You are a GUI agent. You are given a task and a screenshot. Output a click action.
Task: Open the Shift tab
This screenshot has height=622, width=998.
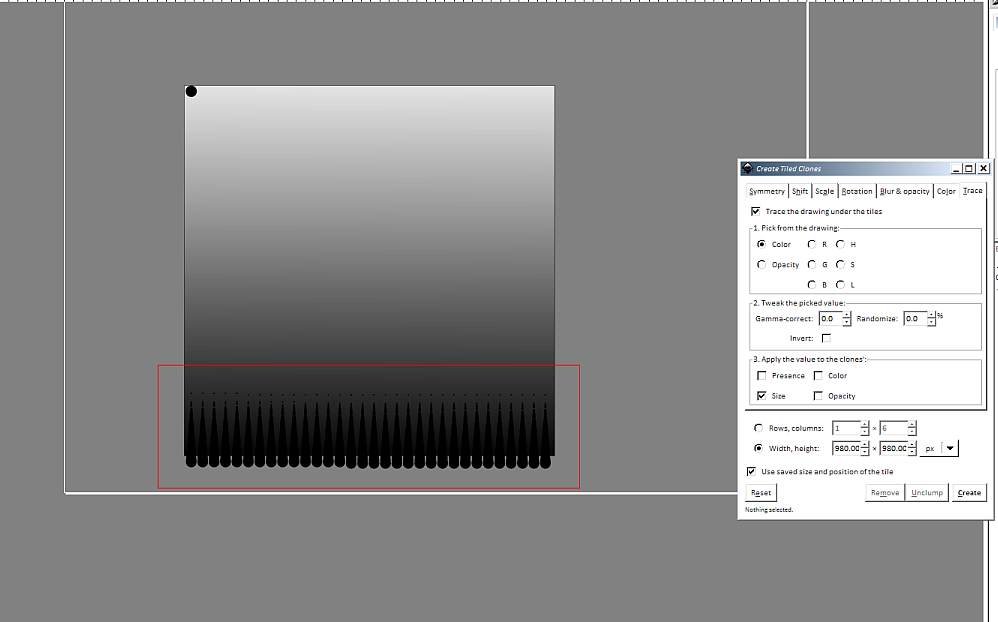tap(799, 191)
